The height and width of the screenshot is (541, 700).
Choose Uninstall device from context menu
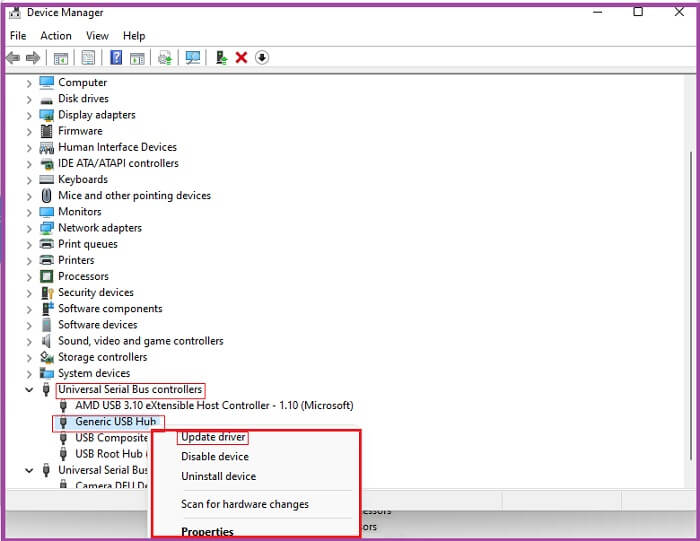[x=218, y=476]
